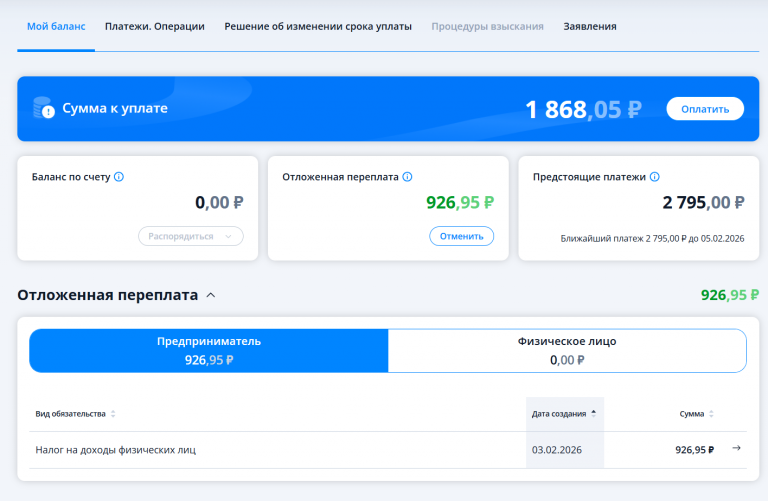Click the Налог на доходы физических лиц row text
Screen dimensions: 768x501
116,450
